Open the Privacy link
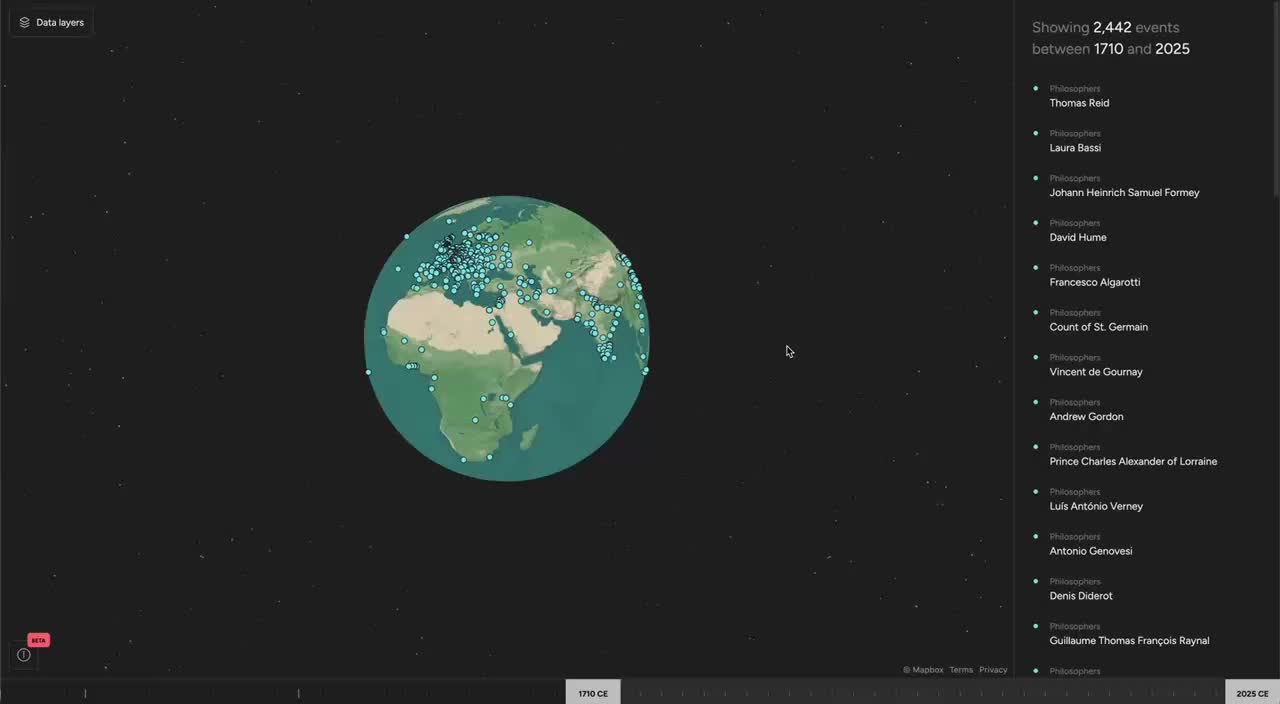Image resolution: width=1280 pixels, height=704 pixels. [x=993, y=670]
